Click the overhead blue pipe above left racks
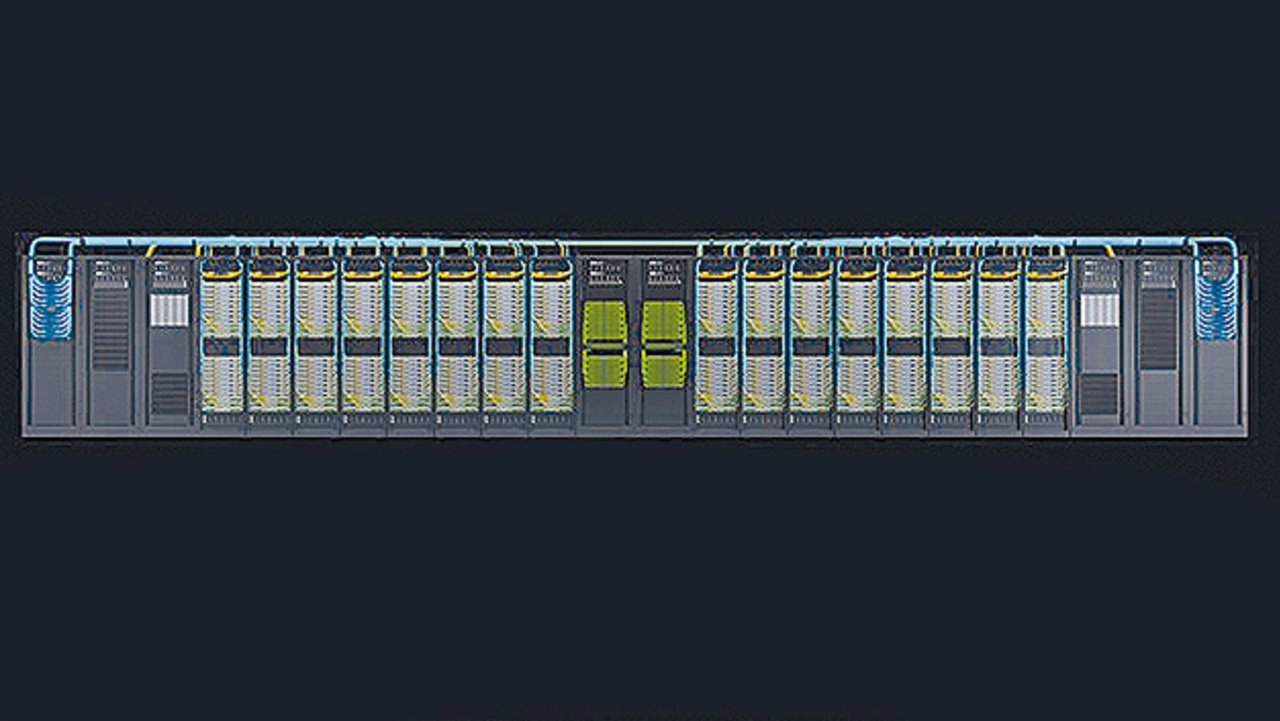 coord(300,241)
